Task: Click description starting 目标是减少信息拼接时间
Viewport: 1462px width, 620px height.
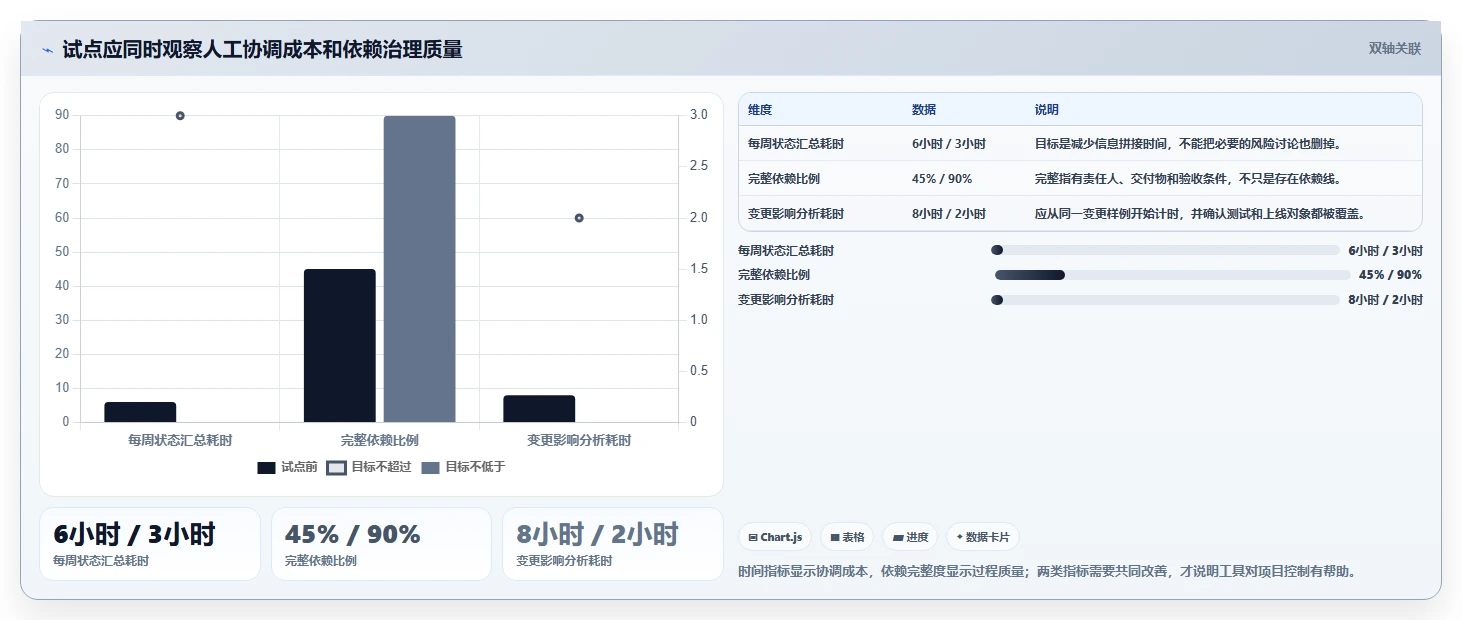Action: (1188, 144)
